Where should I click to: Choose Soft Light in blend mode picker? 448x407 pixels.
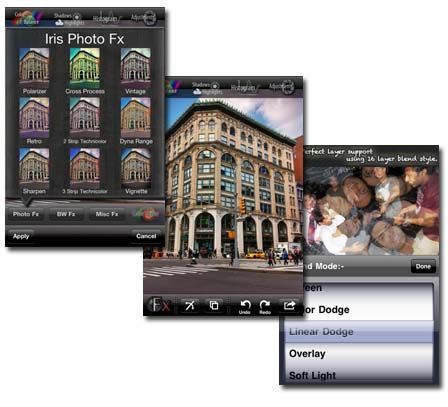(359, 375)
